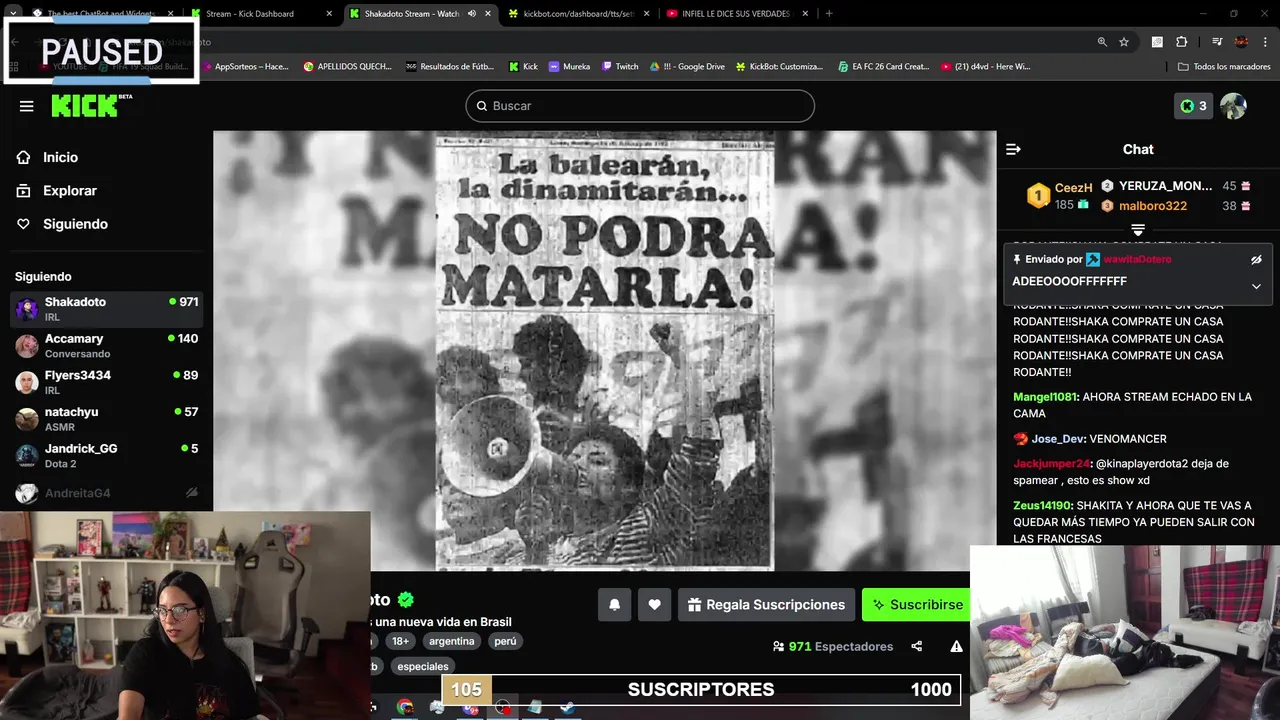Select the argentina tag
The height and width of the screenshot is (720, 1280).
click(x=452, y=641)
